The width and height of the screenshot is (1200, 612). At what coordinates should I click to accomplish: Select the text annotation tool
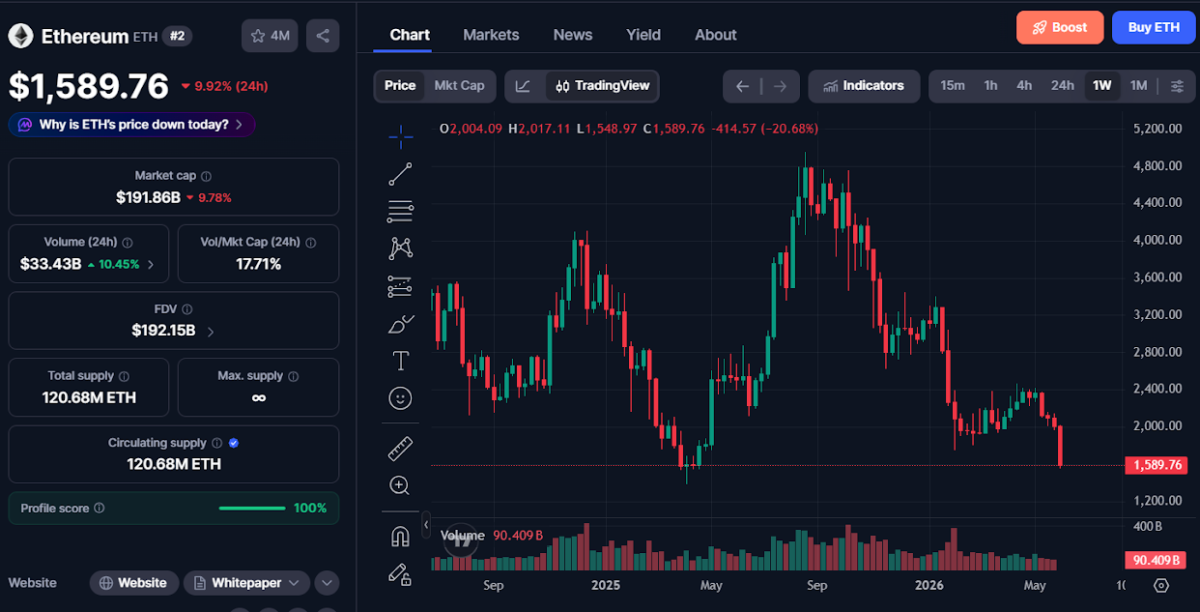coord(400,361)
